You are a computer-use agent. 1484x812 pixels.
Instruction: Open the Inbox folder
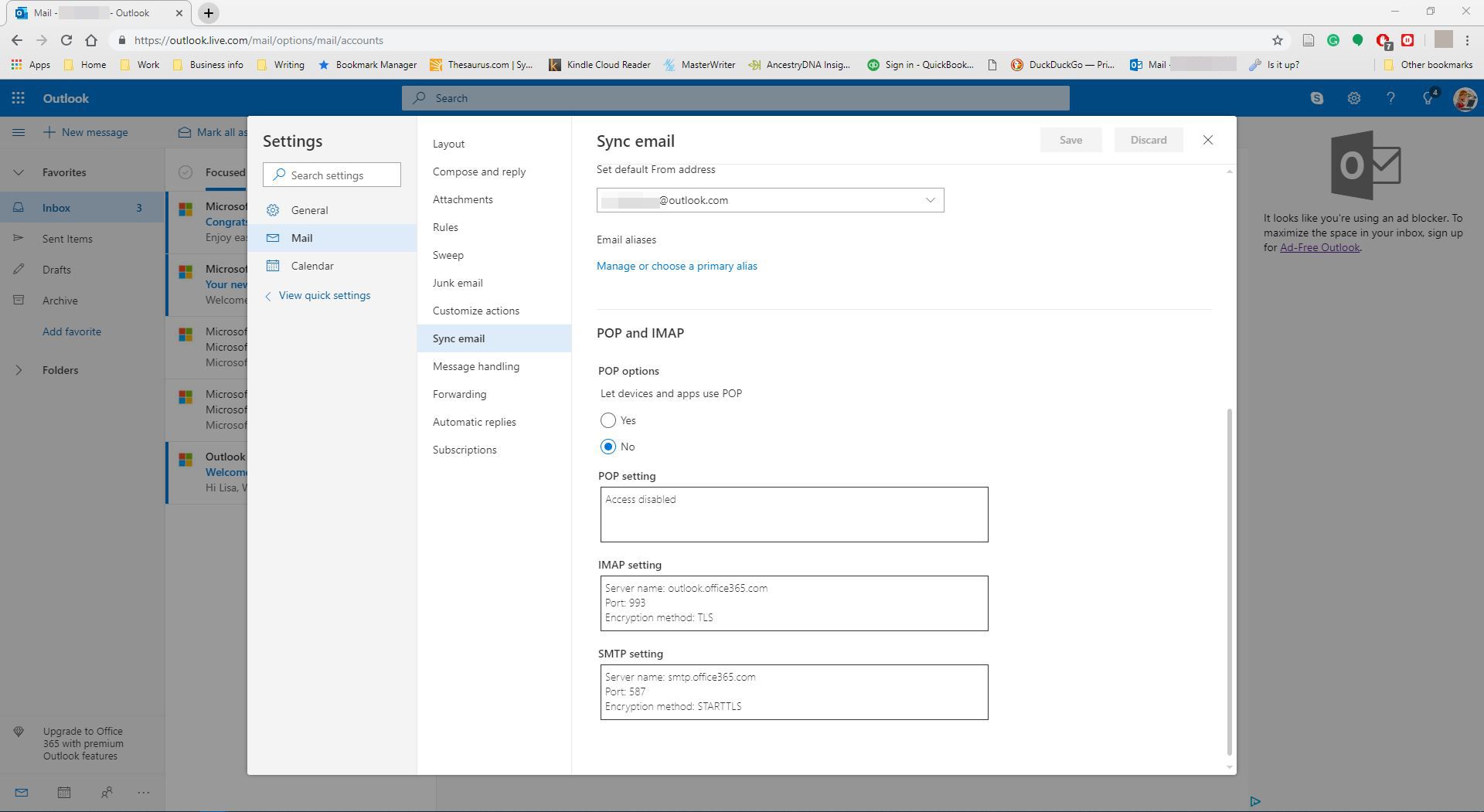(82, 208)
